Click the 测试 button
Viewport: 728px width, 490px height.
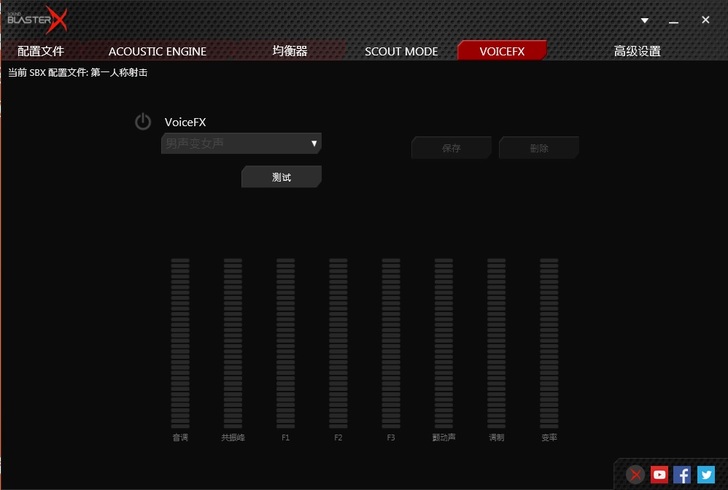tap(281, 177)
